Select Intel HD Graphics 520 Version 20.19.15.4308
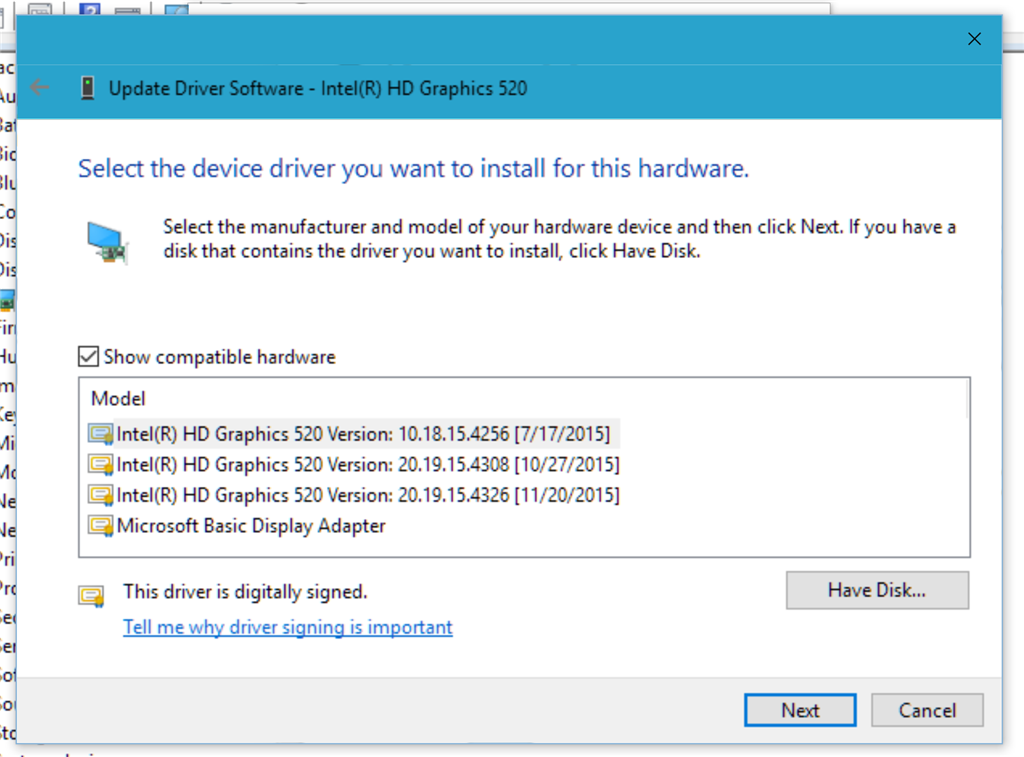The image size is (1024, 757). pos(368,465)
